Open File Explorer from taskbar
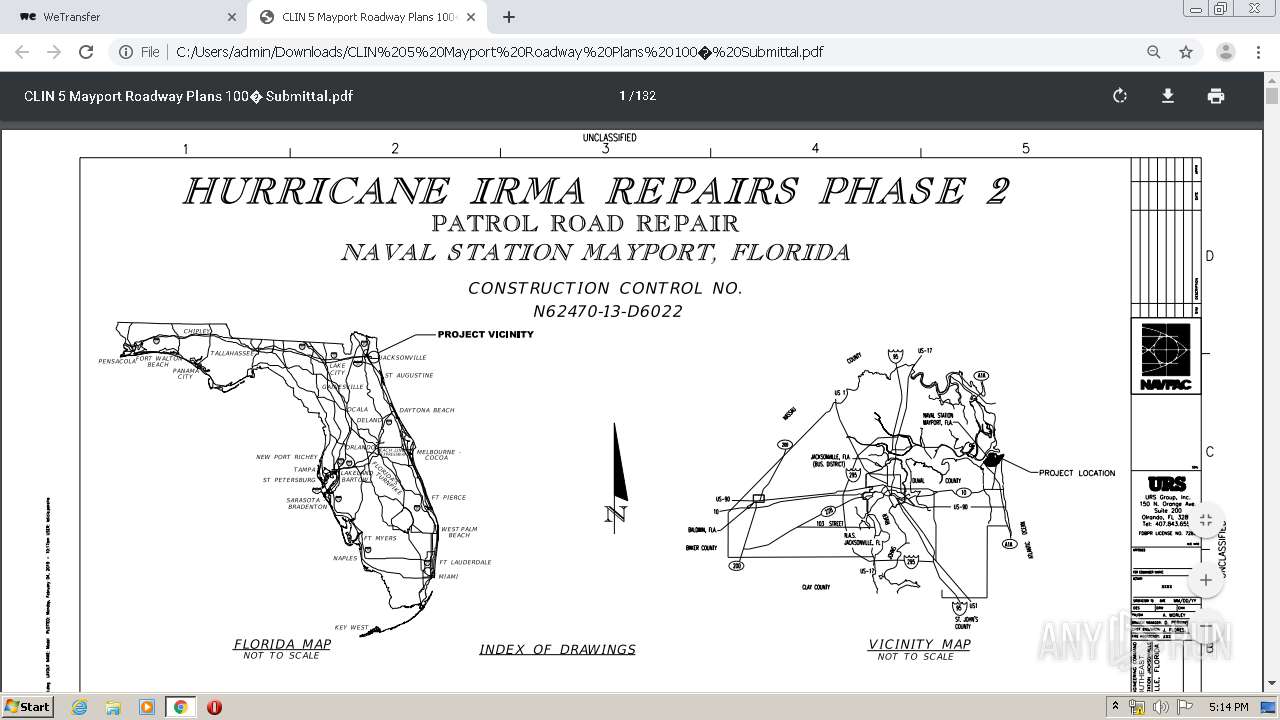 [113, 707]
